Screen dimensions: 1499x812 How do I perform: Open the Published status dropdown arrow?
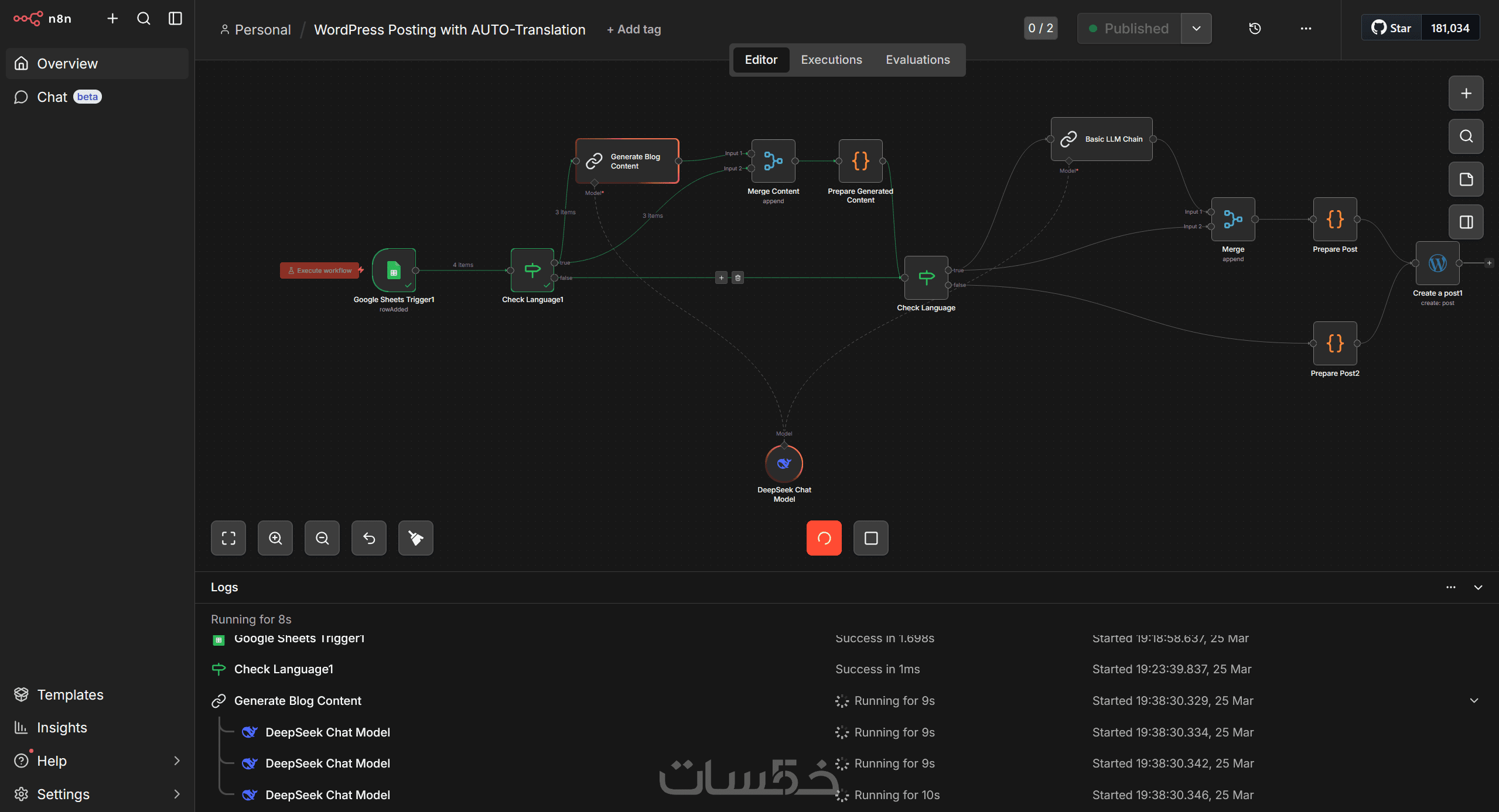[x=1196, y=29]
